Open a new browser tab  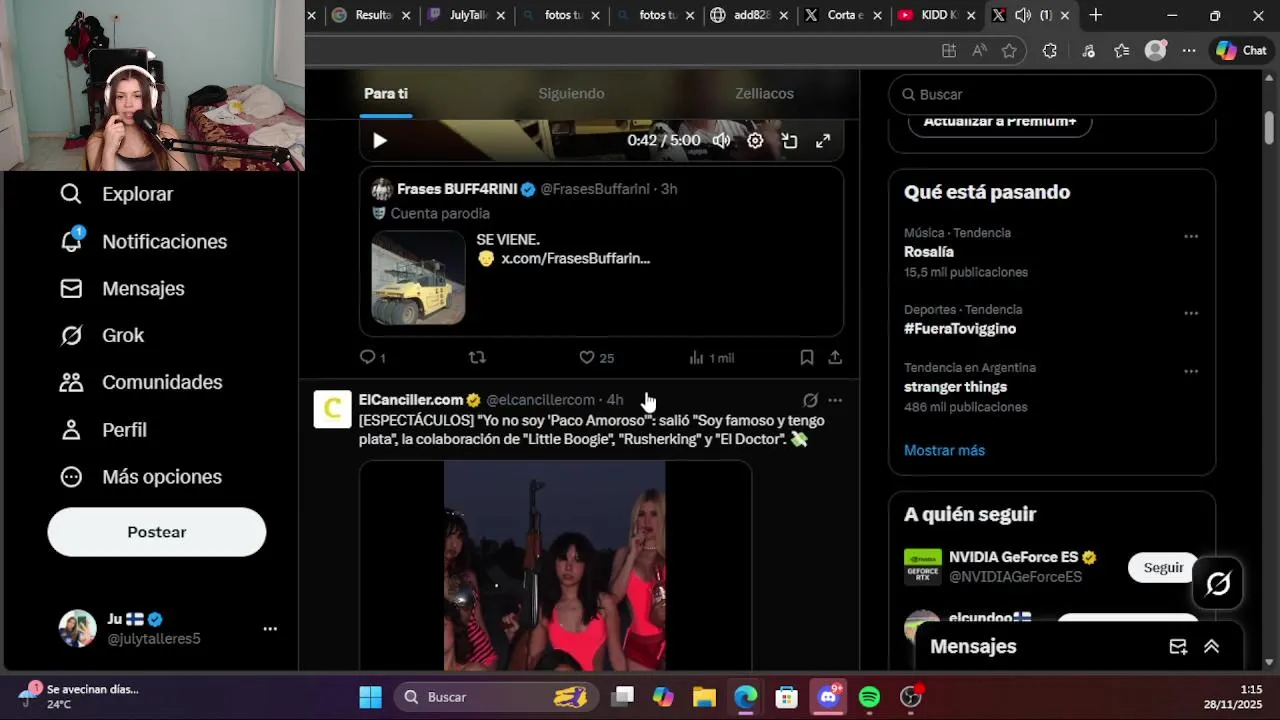point(1096,15)
